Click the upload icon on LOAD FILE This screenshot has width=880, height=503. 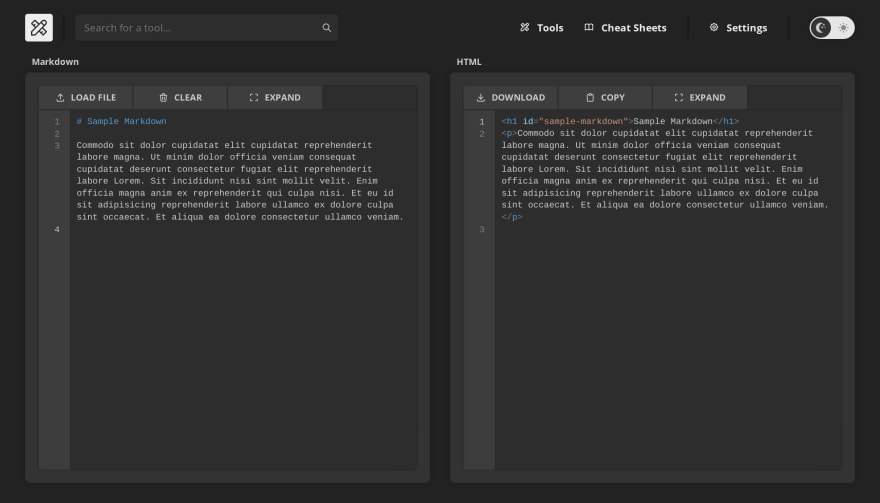click(60, 98)
